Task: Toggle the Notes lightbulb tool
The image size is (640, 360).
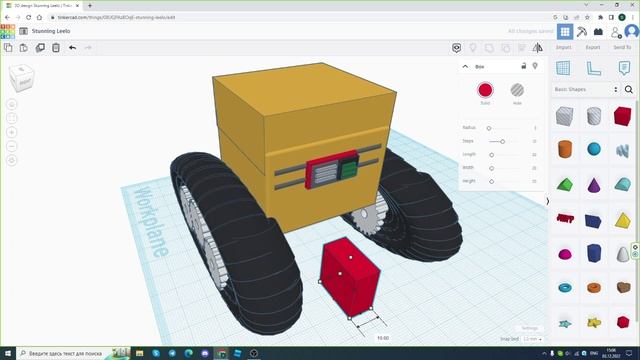Action: pos(473,48)
